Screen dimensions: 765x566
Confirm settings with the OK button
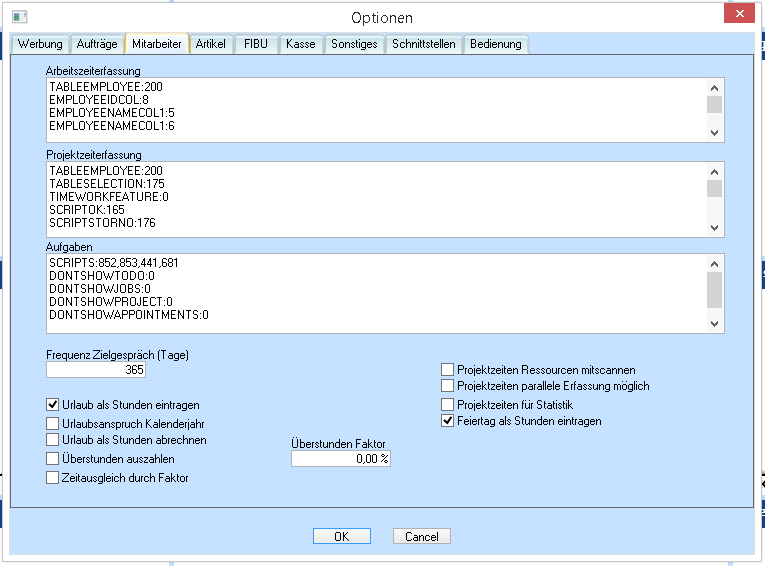341,536
